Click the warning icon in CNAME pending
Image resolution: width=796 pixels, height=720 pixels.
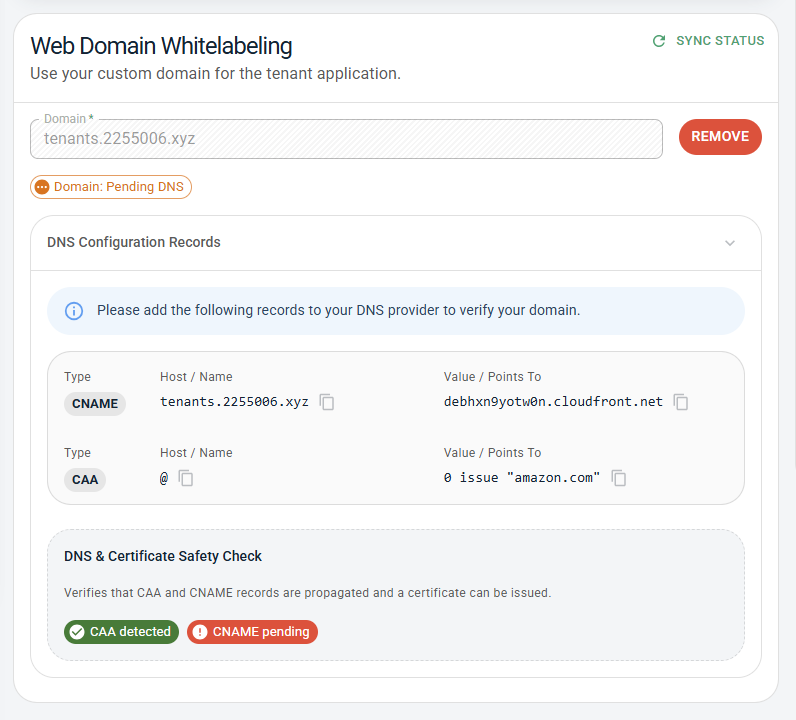200,632
